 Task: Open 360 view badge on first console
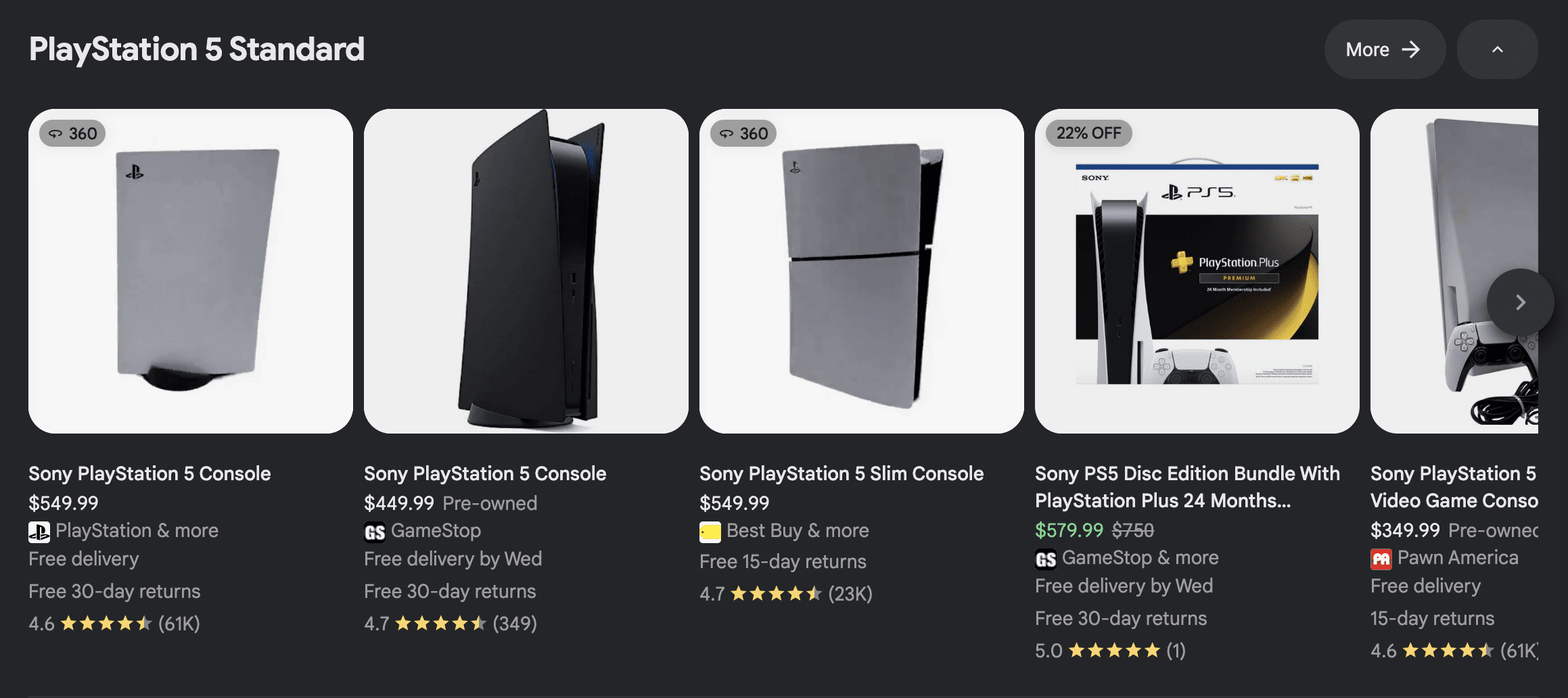[73, 133]
